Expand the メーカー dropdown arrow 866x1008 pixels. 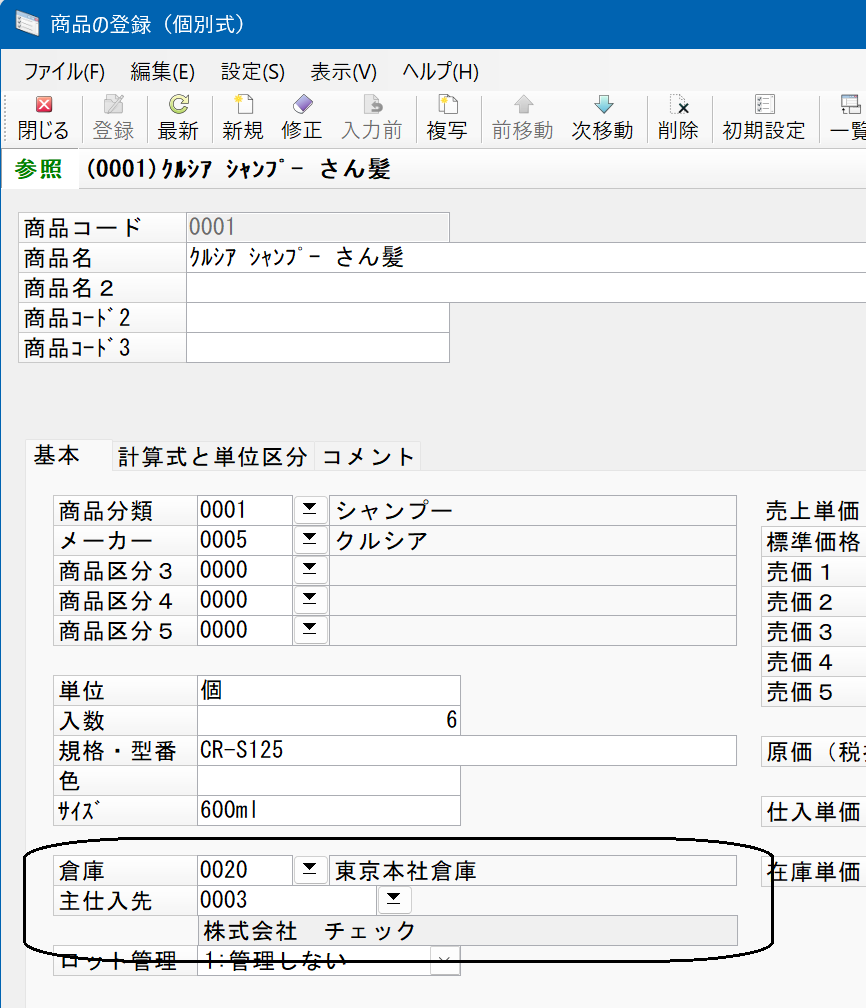(x=310, y=540)
